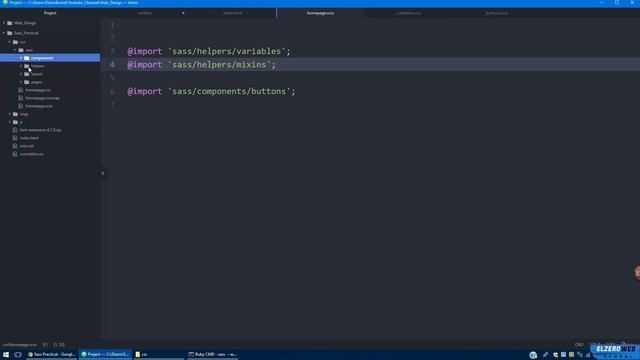
Task: Expand the helpers folder arrow
Action: 21,66
